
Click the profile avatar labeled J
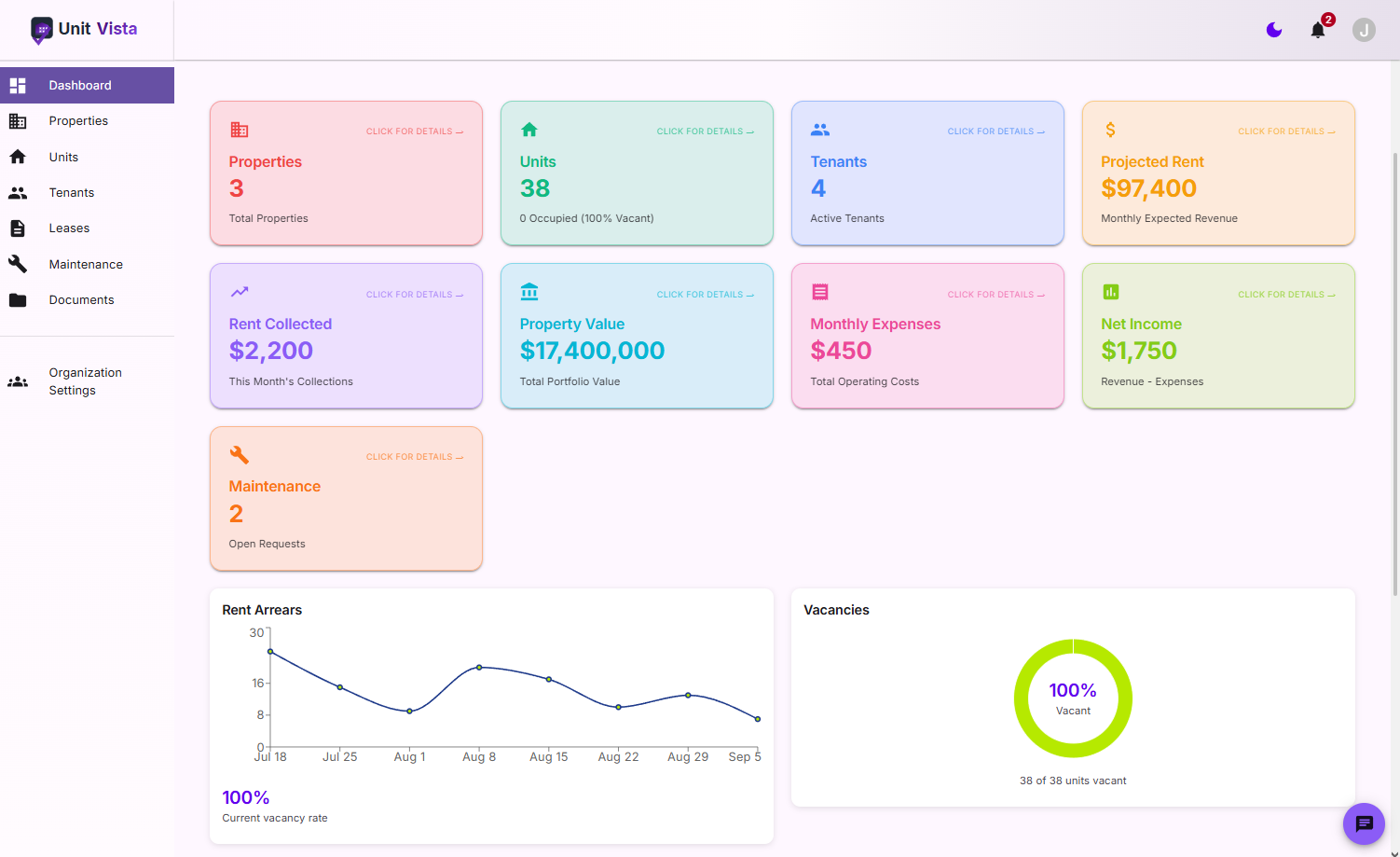pyautogui.click(x=1364, y=29)
